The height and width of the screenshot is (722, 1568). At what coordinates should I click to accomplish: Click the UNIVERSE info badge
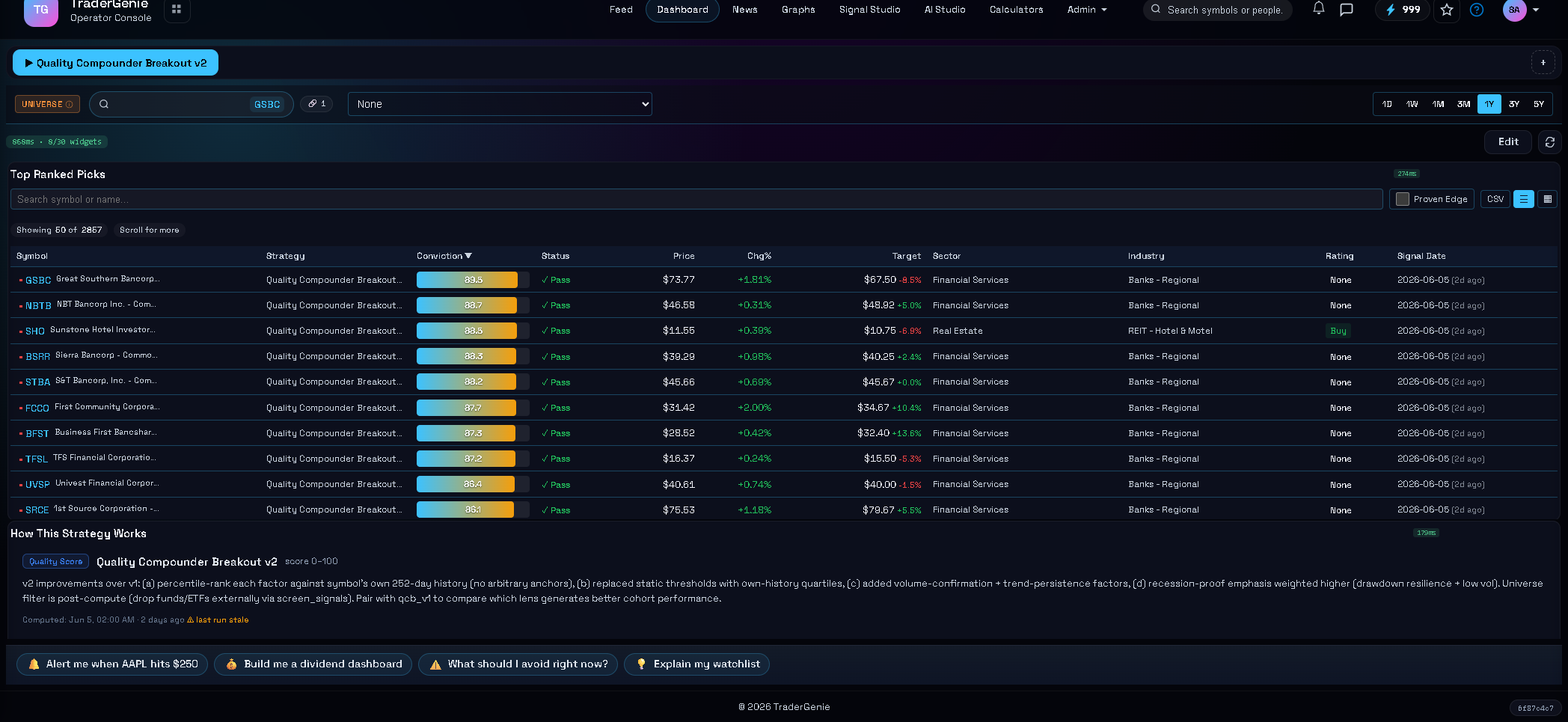(47, 104)
